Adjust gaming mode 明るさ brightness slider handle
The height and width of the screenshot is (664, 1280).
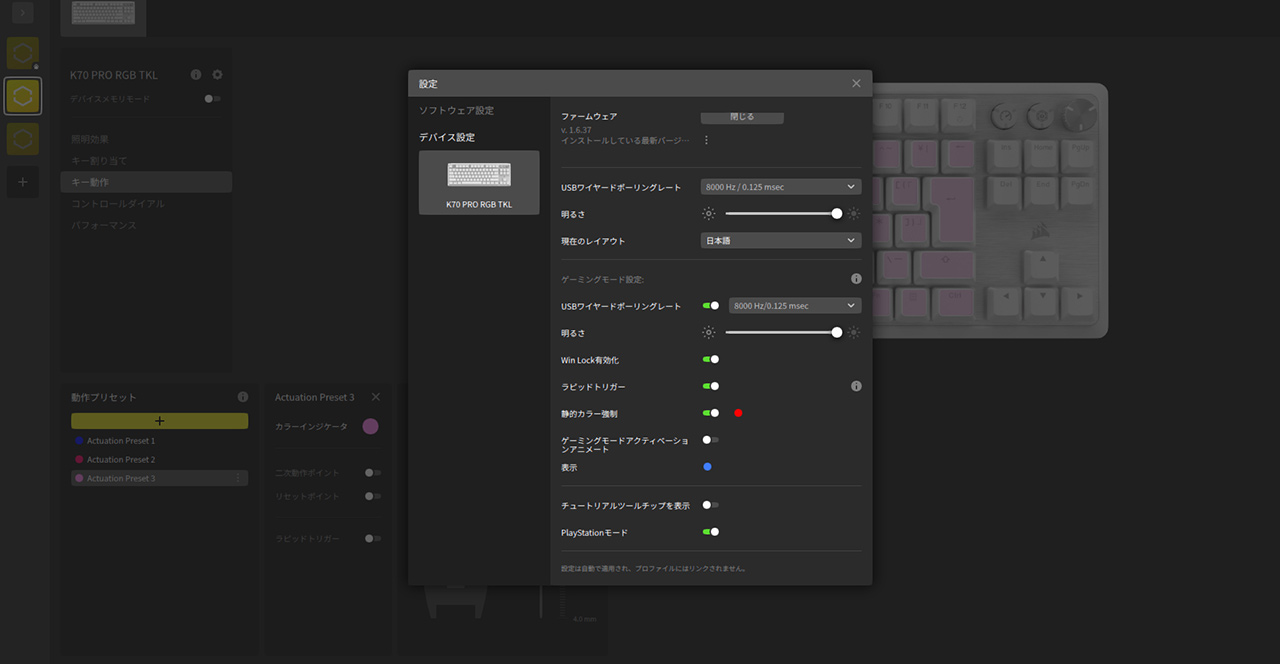(837, 333)
